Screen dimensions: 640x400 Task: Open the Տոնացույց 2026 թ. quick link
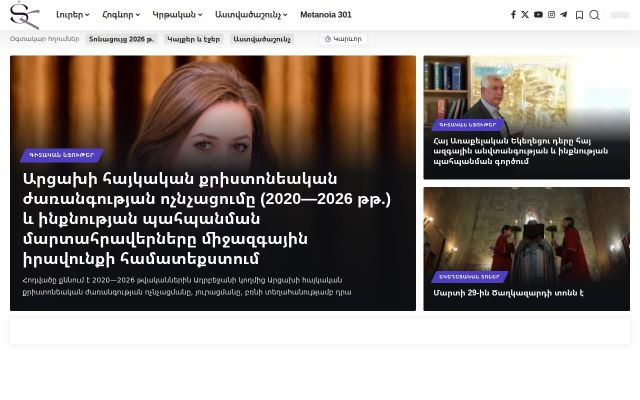[121, 39]
